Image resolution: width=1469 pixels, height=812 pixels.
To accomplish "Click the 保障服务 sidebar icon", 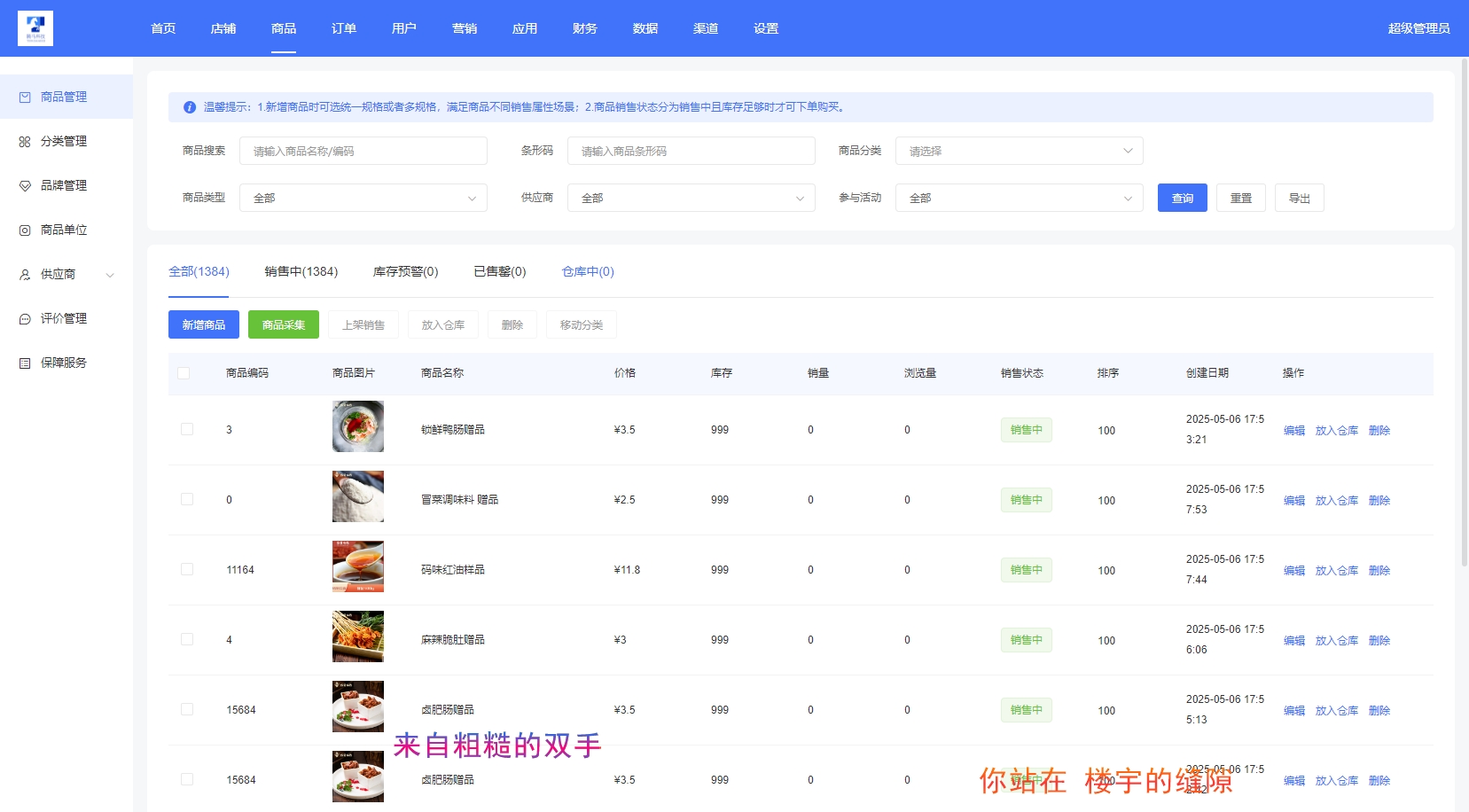I will pos(25,363).
